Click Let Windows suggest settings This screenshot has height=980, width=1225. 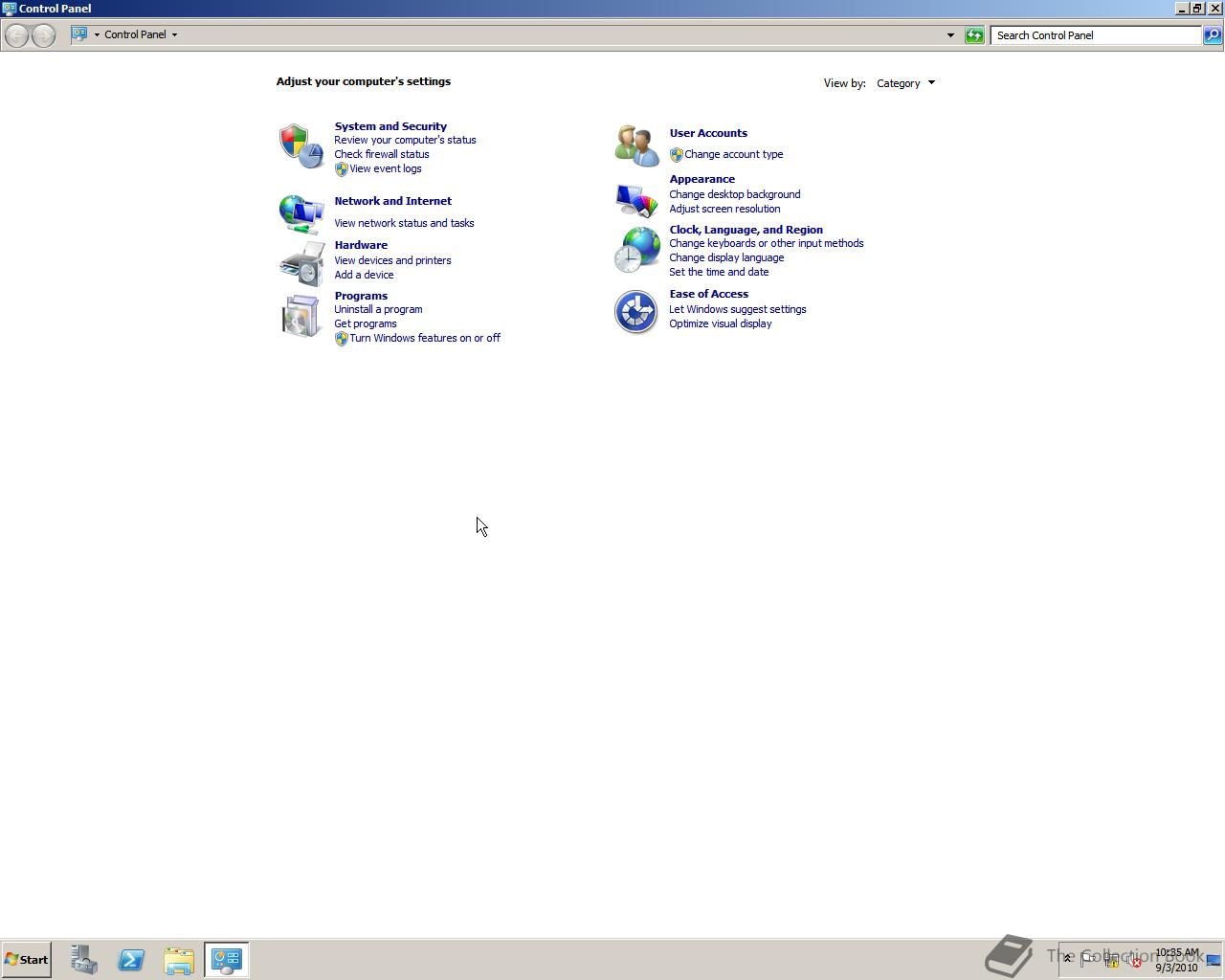point(737,309)
